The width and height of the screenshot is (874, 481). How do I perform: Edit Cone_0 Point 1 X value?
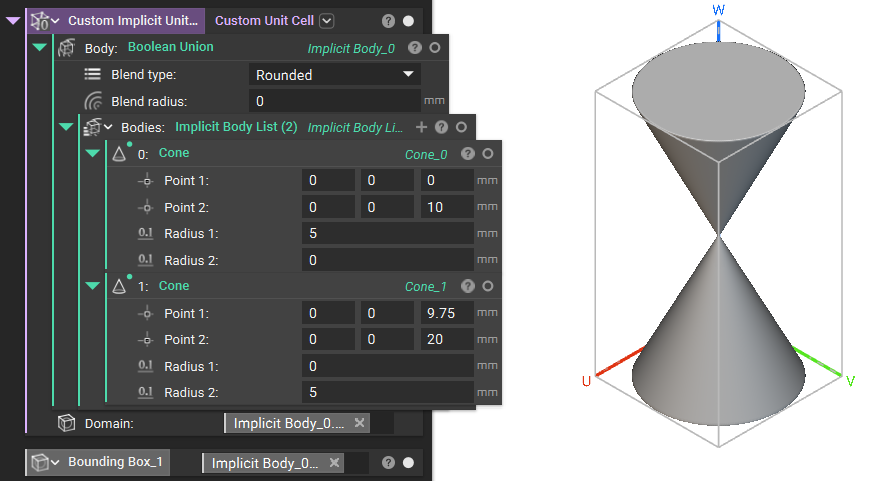(328, 181)
